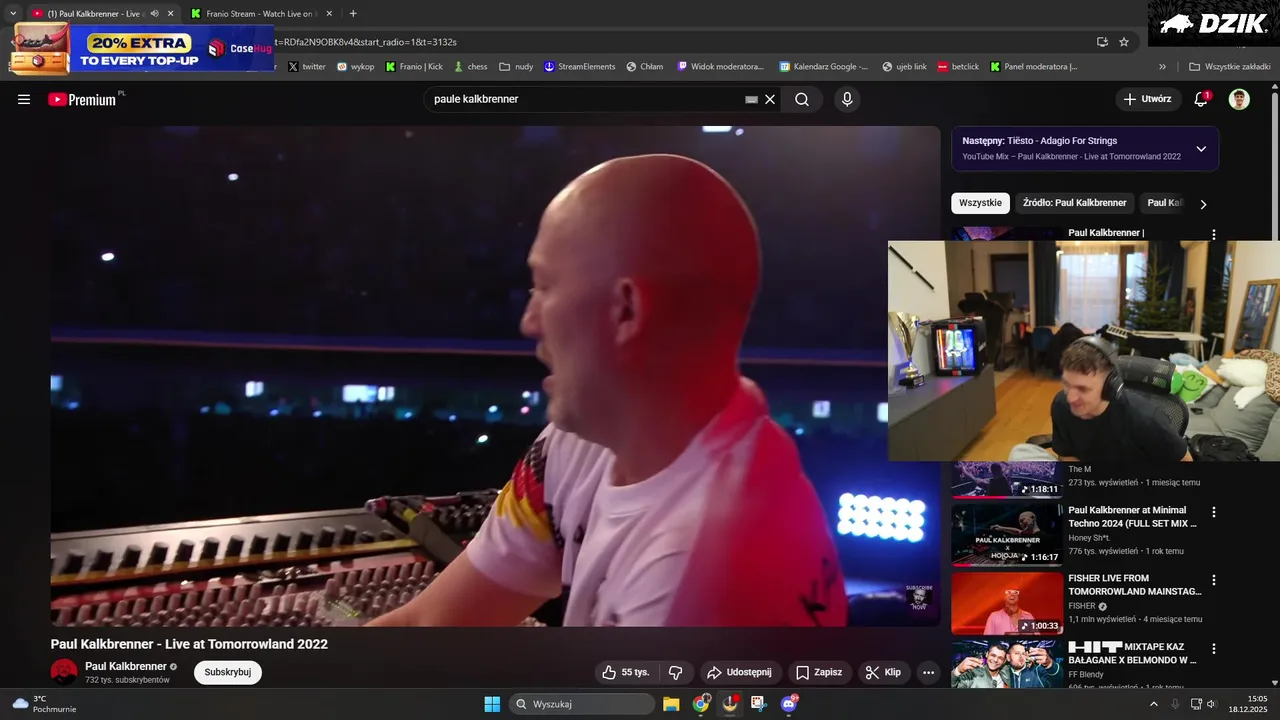Click the volume icon in system tray
This screenshot has height=720, width=1280.
point(1211,704)
